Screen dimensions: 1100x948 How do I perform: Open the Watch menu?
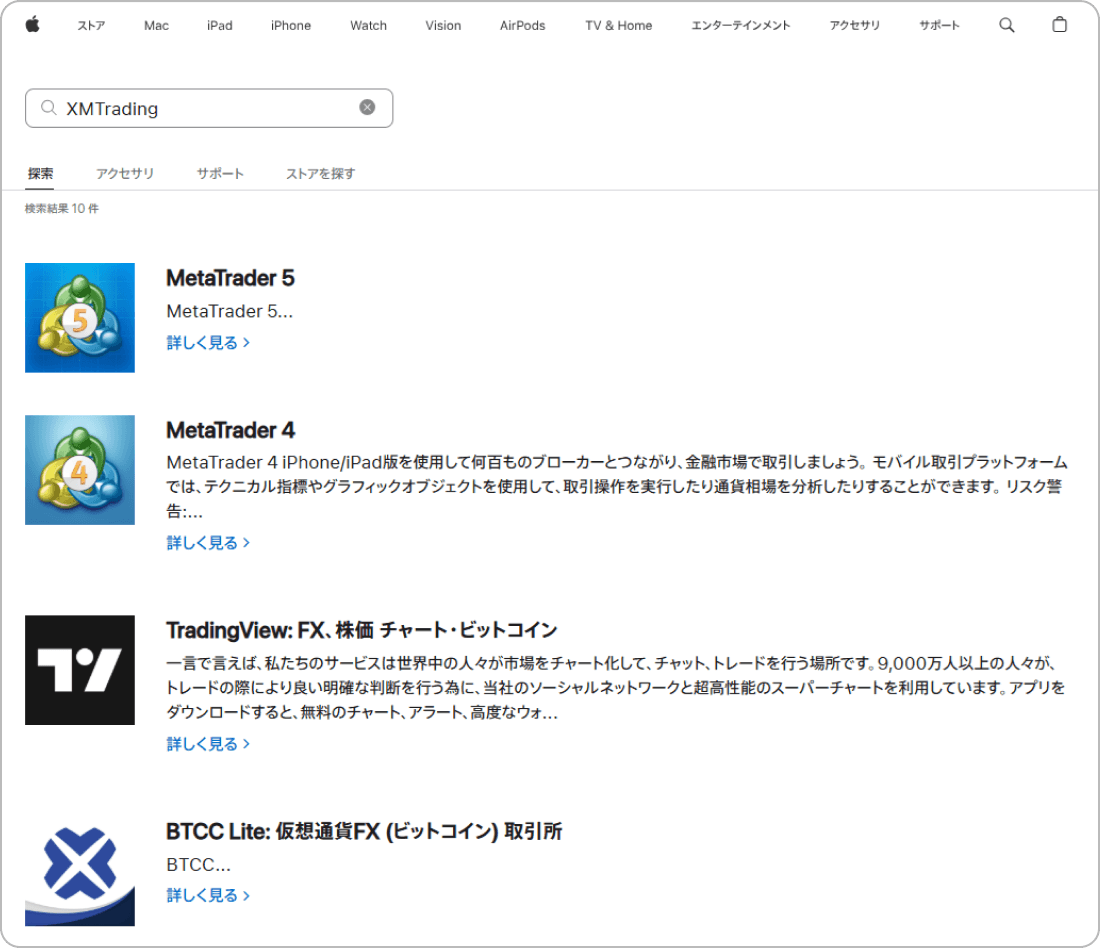point(368,26)
